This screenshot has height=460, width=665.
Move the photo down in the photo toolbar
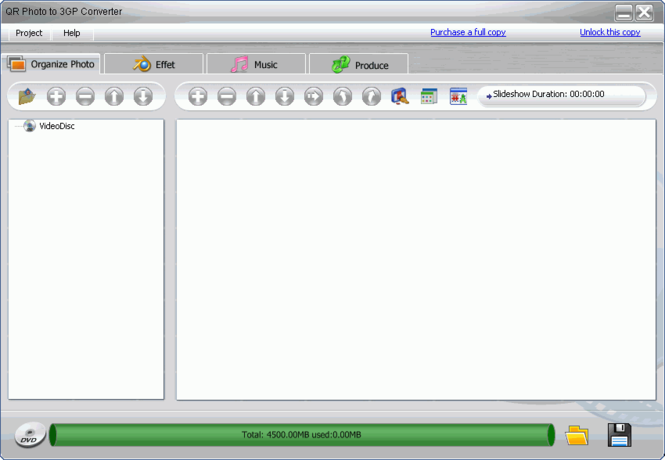pos(285,96)
